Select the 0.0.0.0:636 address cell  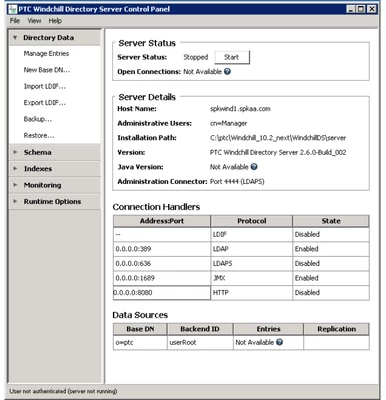click(x=162, y=263)
